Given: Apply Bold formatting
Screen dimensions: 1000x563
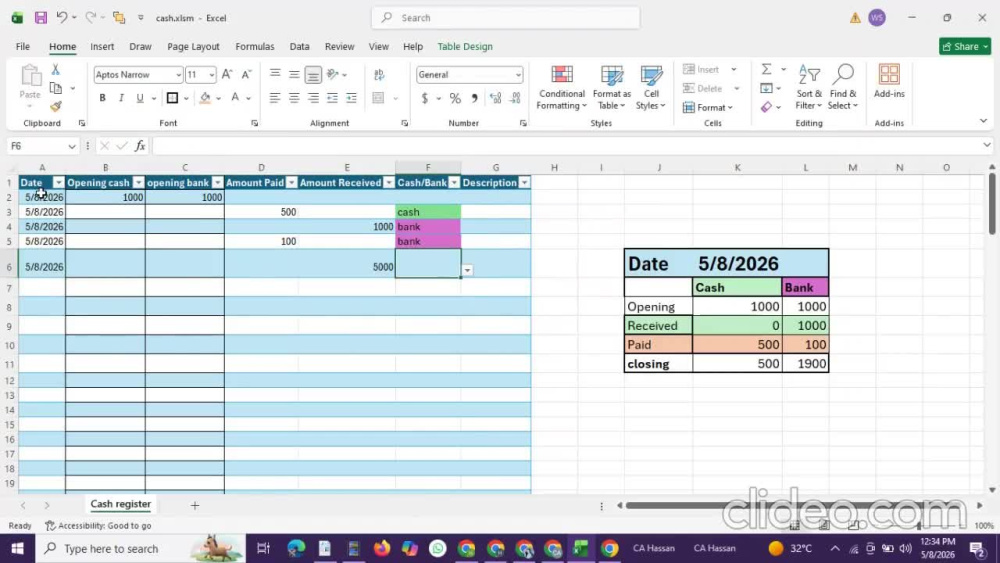Looking at the screenshot, I should tap(102, 98).
